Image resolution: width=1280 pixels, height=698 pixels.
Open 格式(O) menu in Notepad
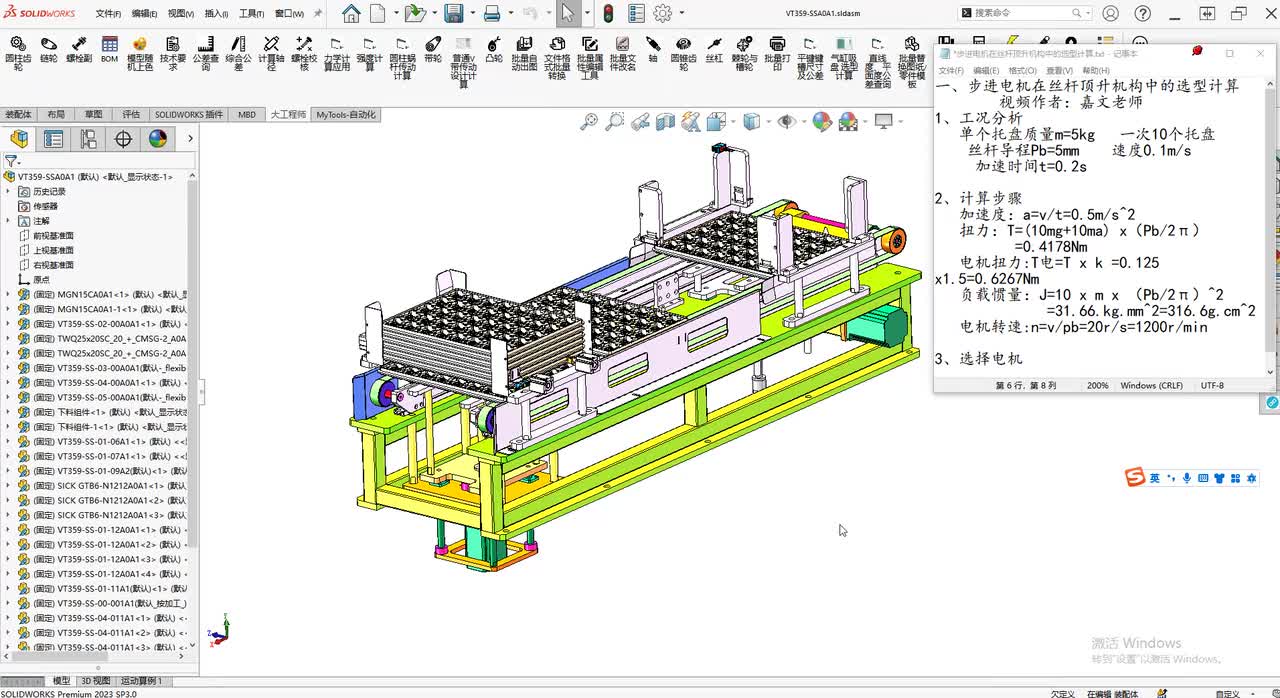click(x=1022, y=71)
